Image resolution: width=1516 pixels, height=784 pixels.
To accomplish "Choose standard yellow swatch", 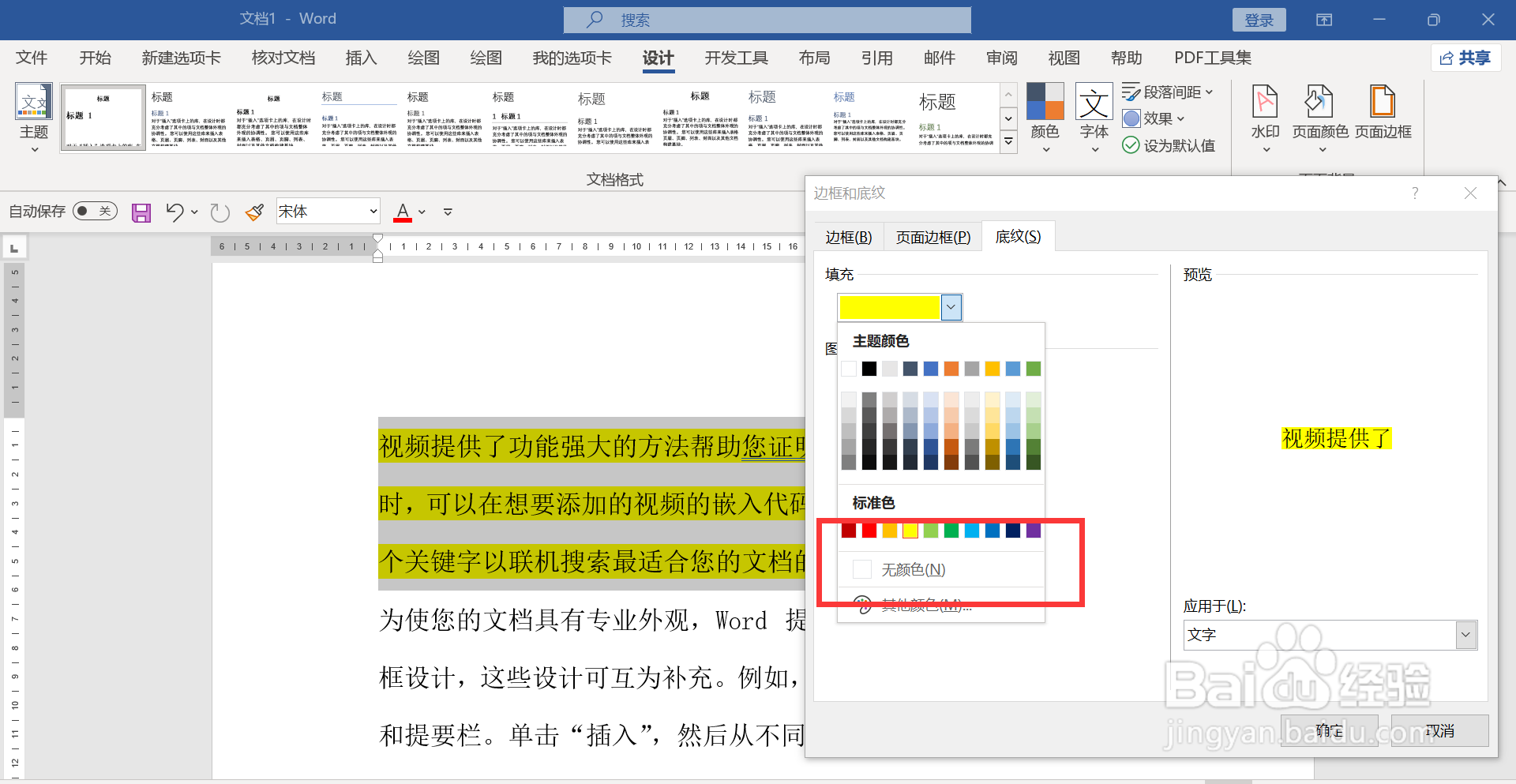I will 910,531.
